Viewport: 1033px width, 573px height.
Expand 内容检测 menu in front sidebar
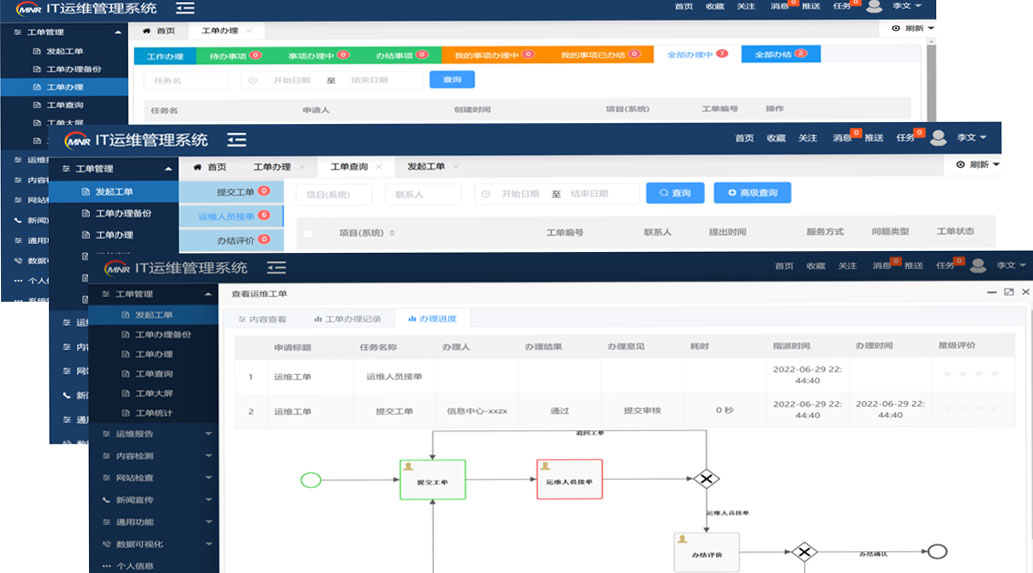208,456
